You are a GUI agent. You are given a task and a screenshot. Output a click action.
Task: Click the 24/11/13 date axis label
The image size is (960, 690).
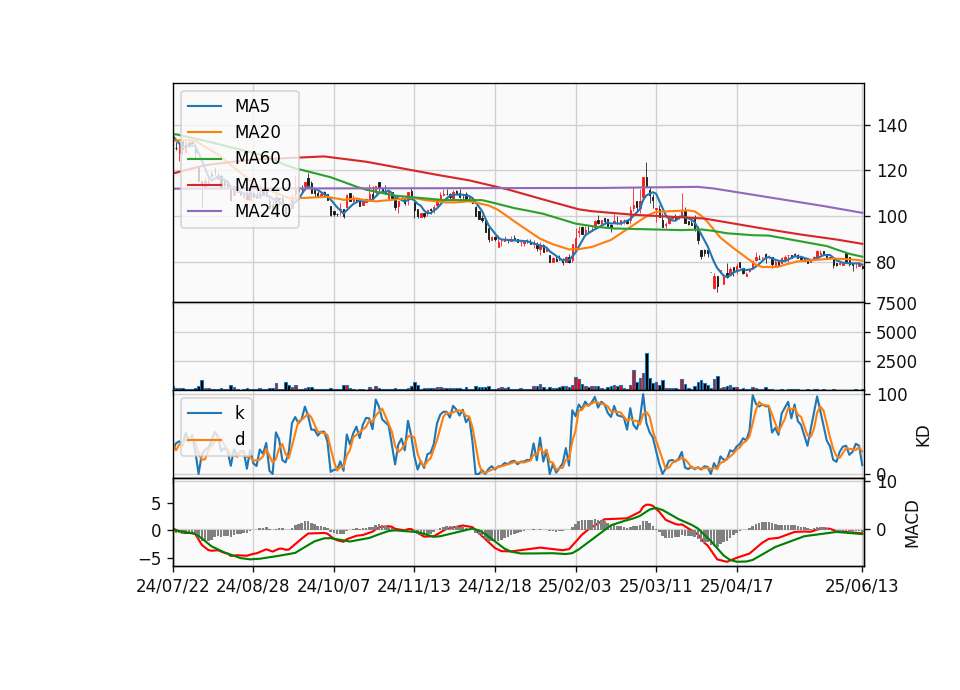[x=414, y=586]
